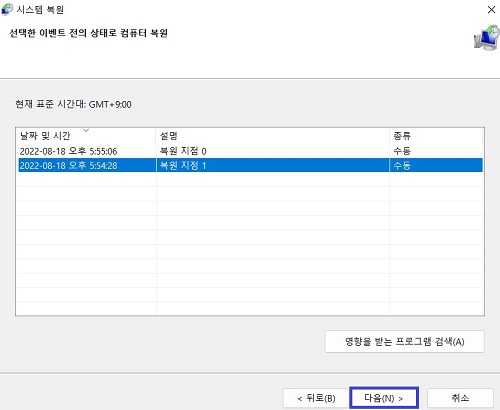Sort by the 날짜 및 시간 column header
This screenshot has width=500, height=410.
click(86, 136)
